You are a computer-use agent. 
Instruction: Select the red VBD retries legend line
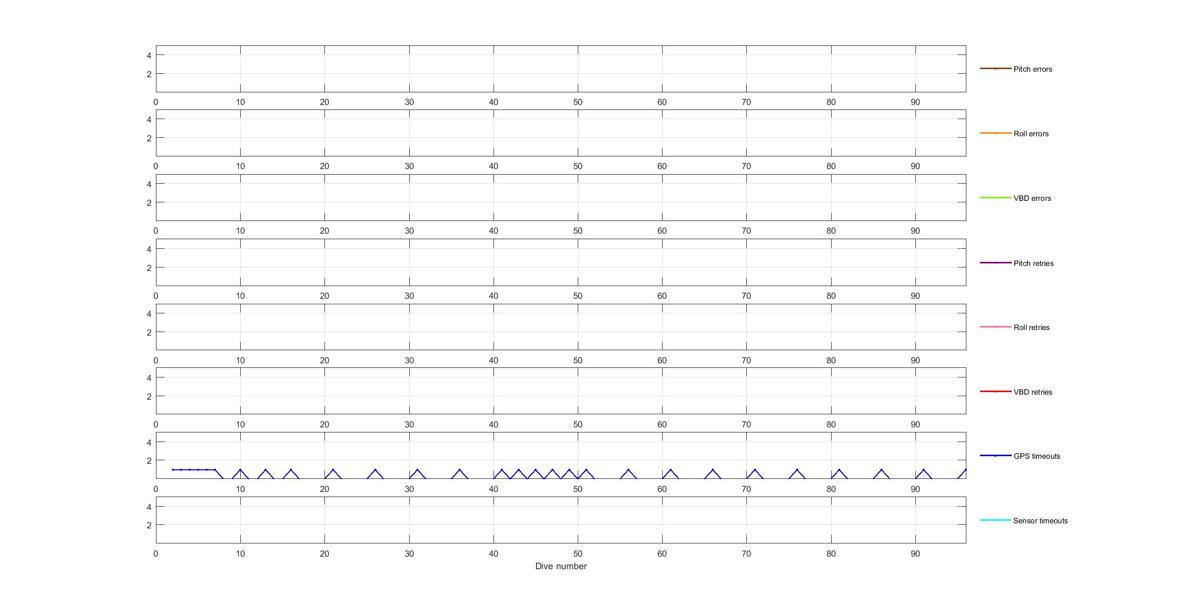(995, 392)
